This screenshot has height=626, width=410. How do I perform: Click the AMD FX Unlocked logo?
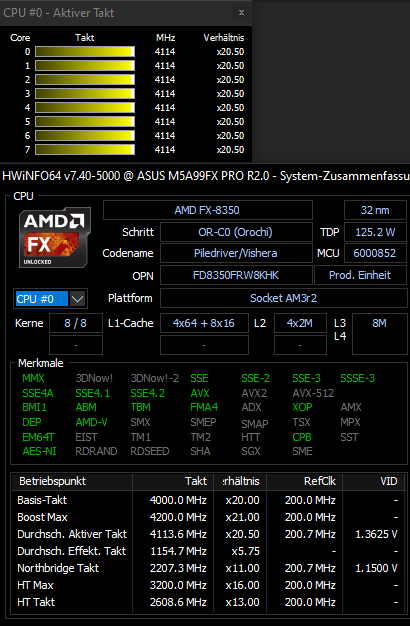tap(55, 238)
